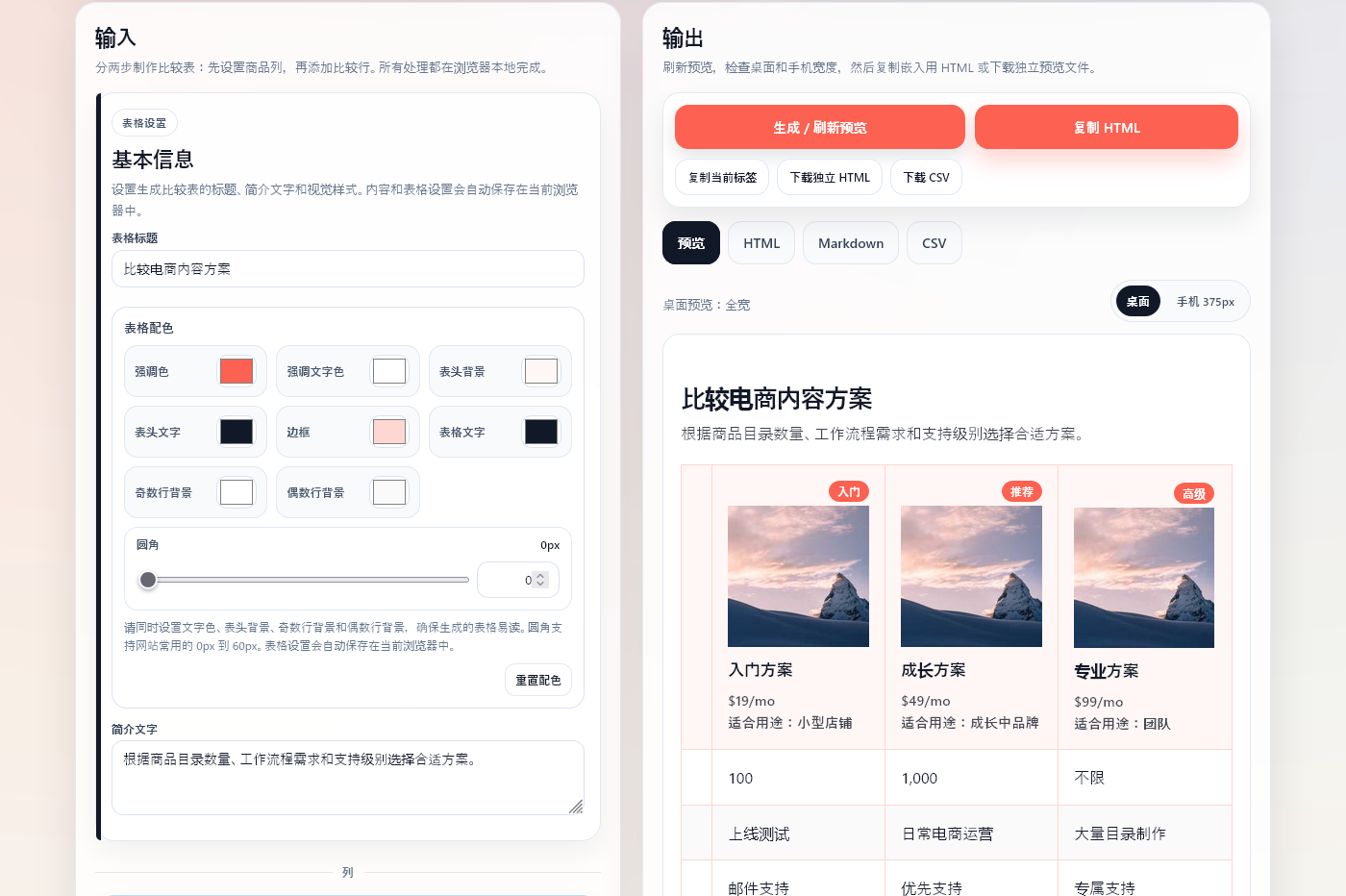Click the table cell 不限
Image resolution: width=1346 pixels, height=896 pixels.
[x=1145, y=778]
